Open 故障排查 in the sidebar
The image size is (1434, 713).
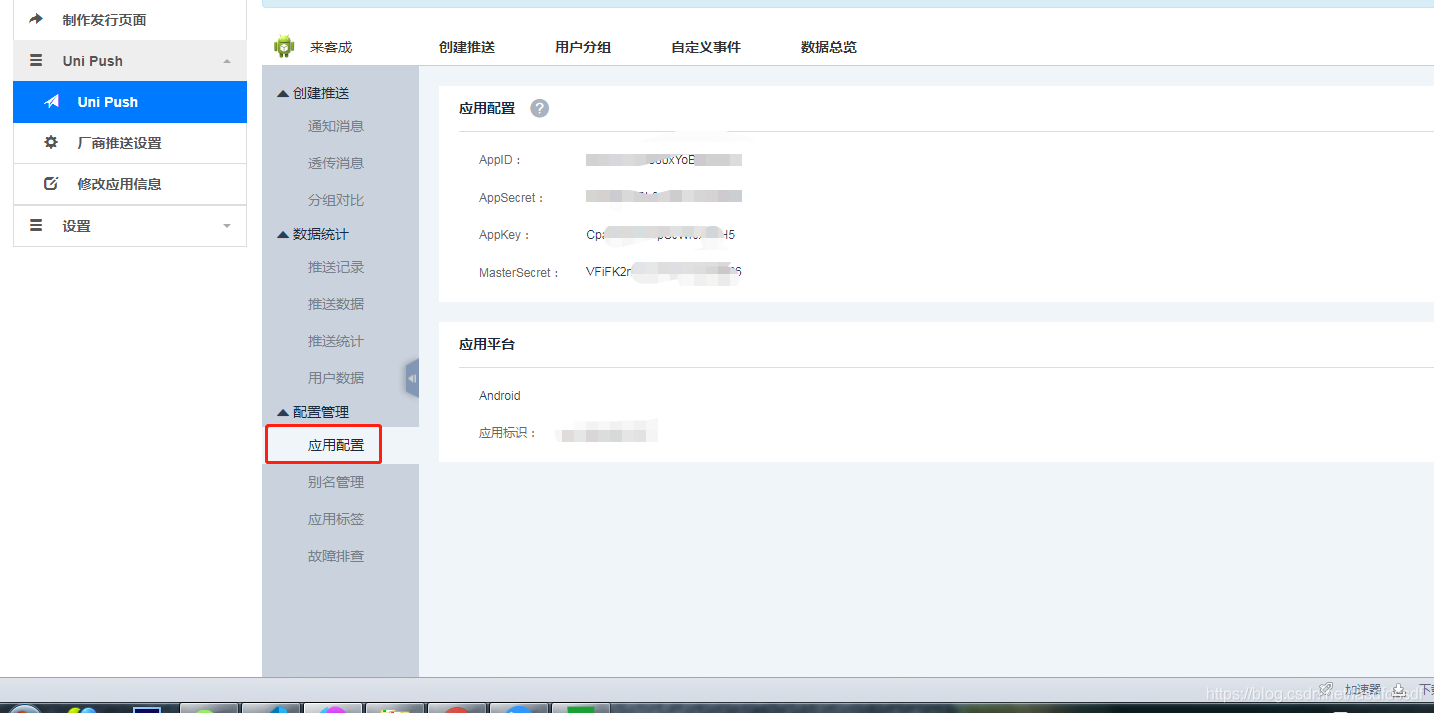336,556
